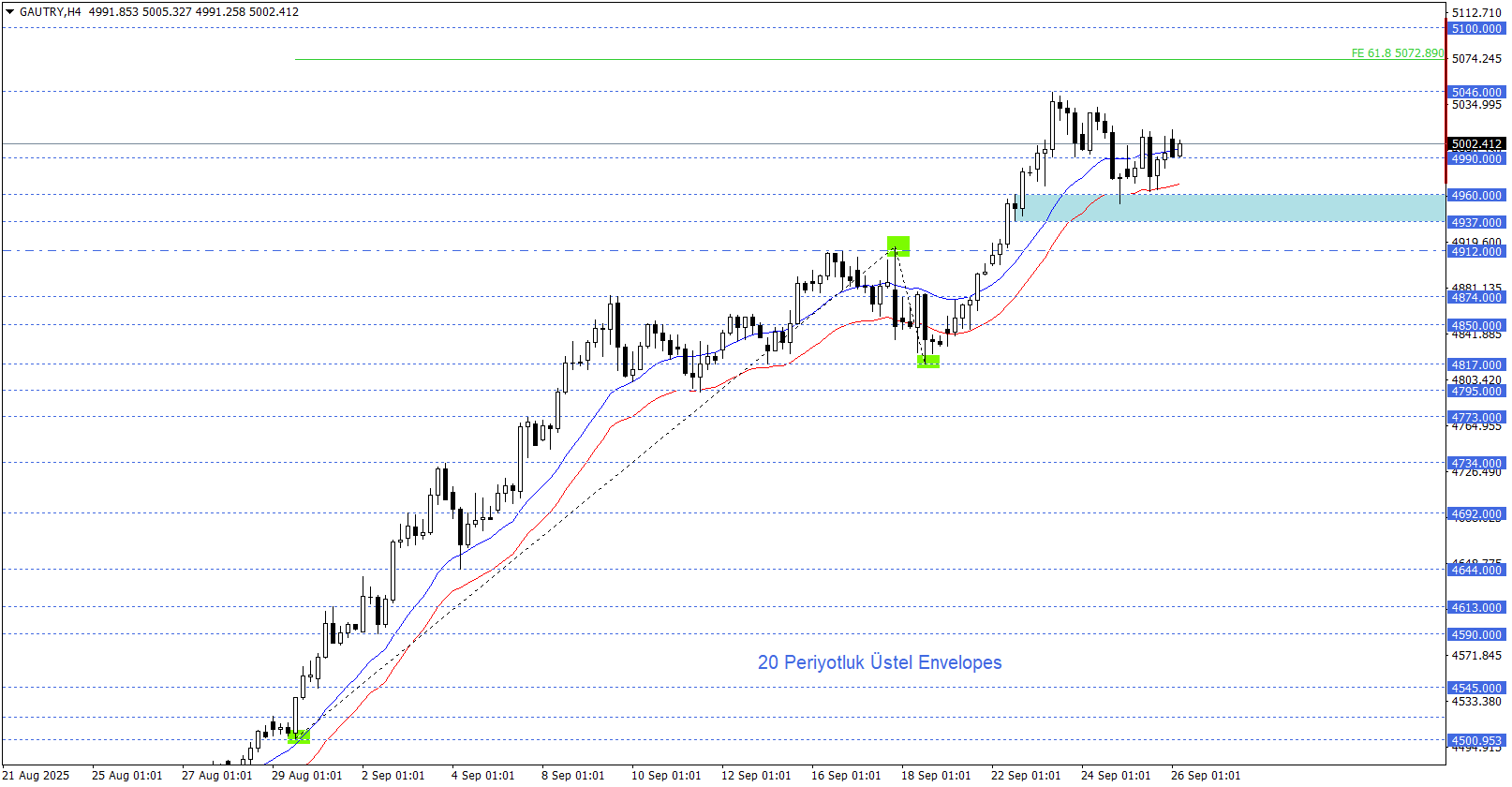Click the 4500.953 price level label
Image resolution: width=1512 pixels, height=787 pixels.
1476,741
